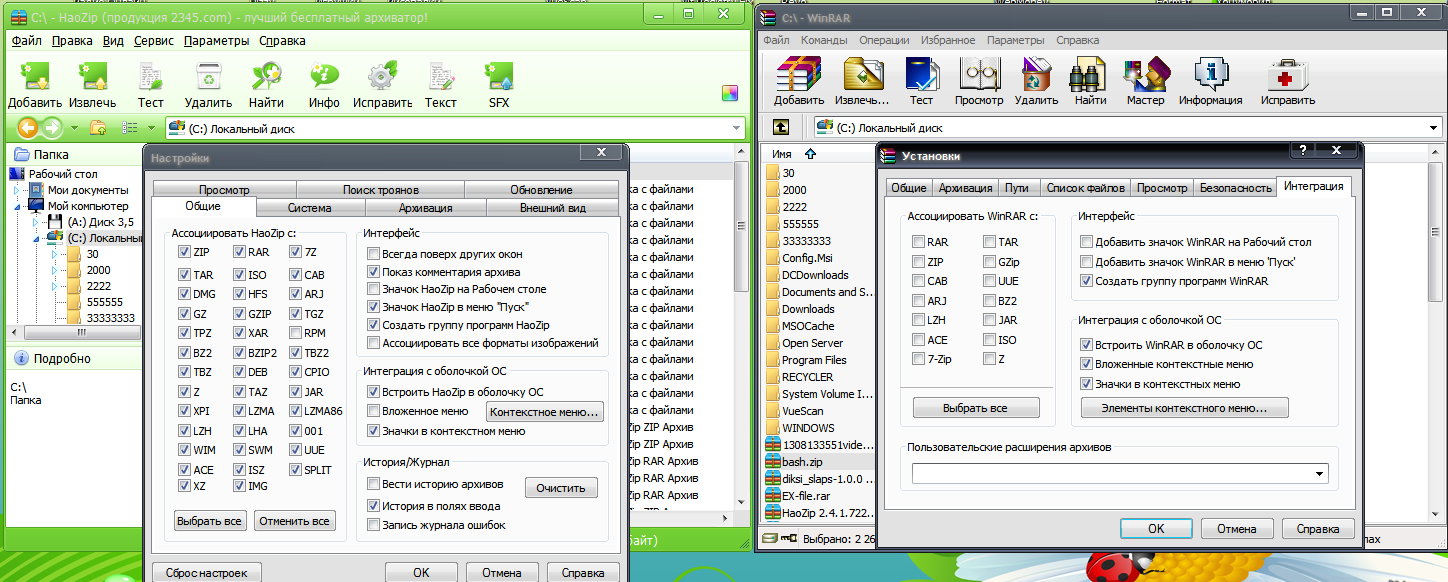Screen dimensions: 1448x582
Task: Switch to the Архивация tab in WinRAR settings
Action: [965, 187]
